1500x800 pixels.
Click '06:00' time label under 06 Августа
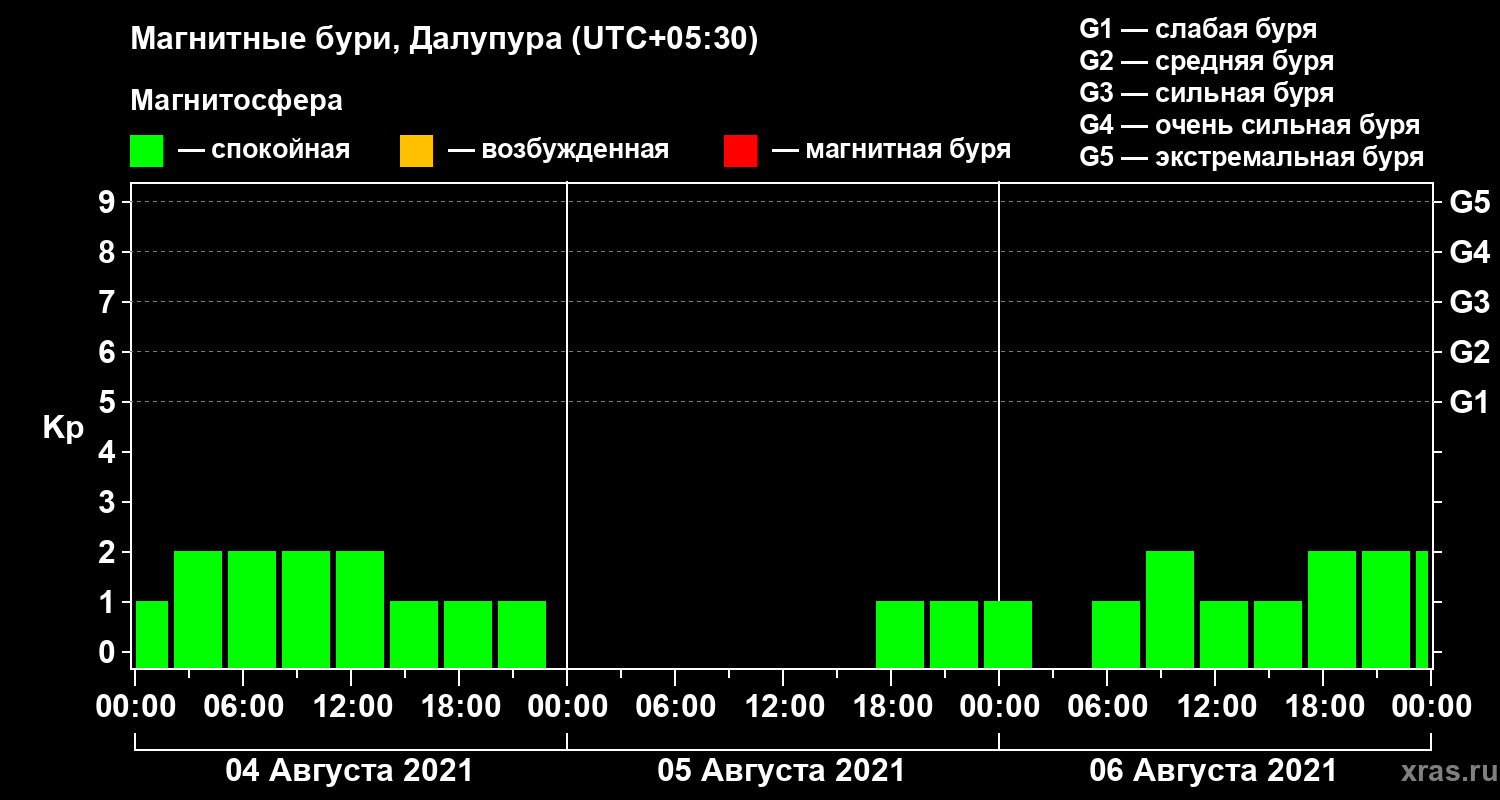click(x=1107, y=707)
